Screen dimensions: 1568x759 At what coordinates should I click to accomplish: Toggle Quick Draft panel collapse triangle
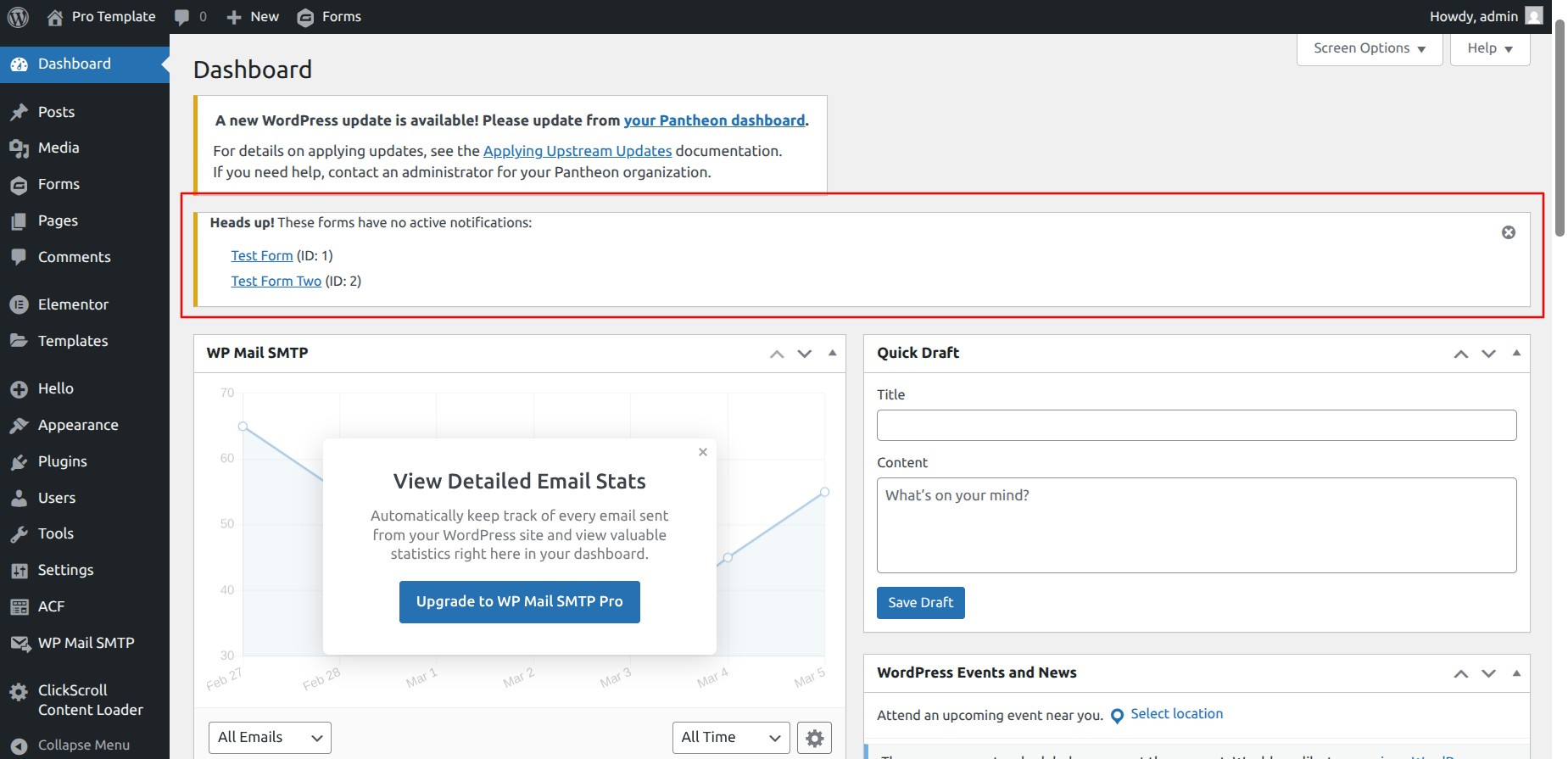click(x=1516, y=353)
